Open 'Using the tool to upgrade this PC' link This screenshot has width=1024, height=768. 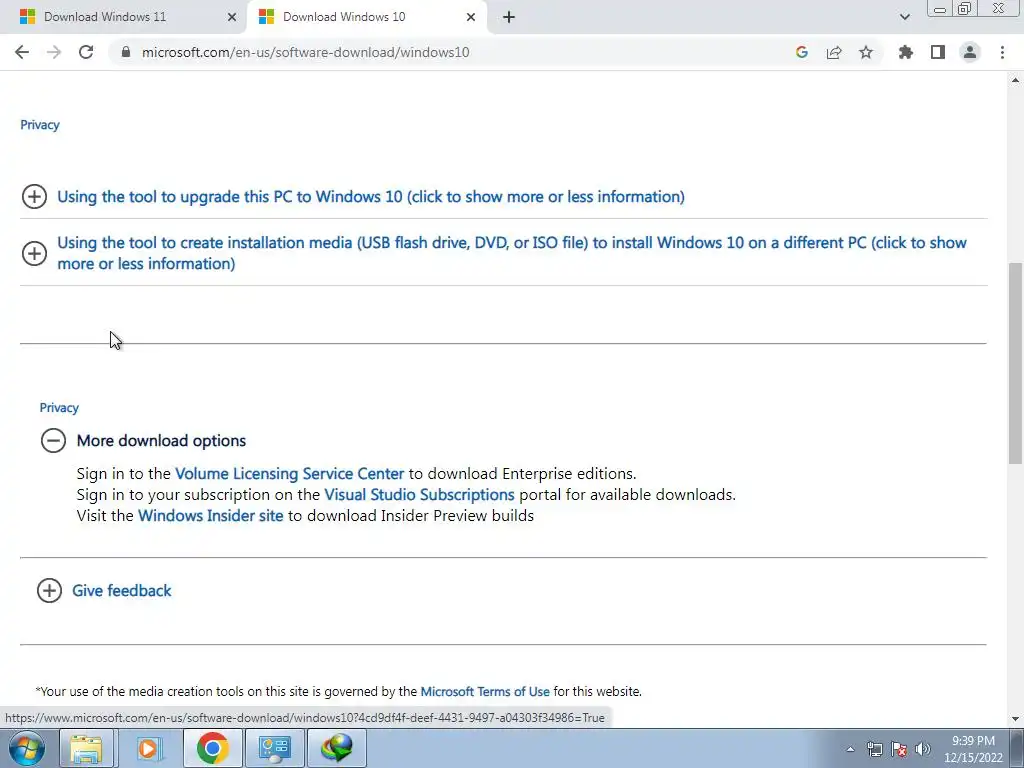click(371, 197)
